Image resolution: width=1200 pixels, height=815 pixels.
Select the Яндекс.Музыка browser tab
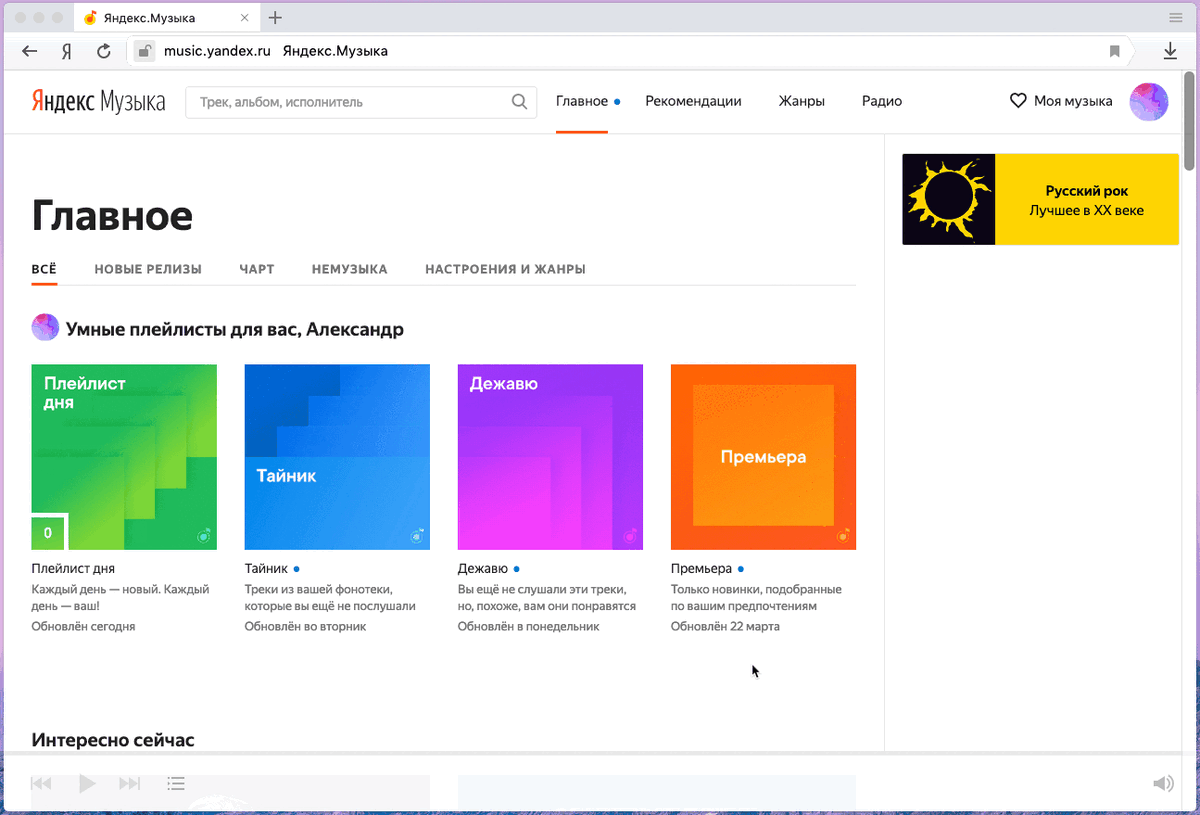point(167,18)
